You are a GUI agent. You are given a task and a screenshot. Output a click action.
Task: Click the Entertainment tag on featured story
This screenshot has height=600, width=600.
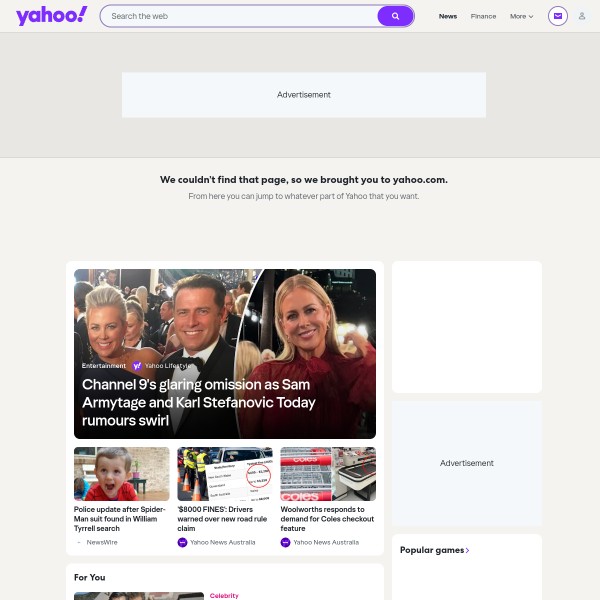pyautogui.click(x=104, y=366)
